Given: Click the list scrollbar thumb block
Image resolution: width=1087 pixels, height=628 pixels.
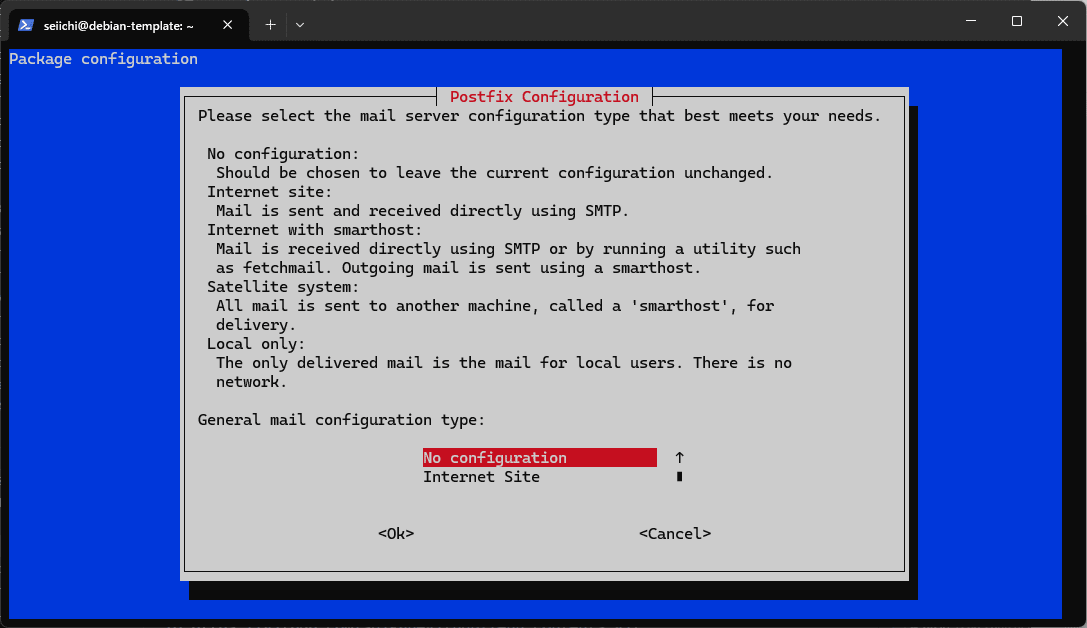Looking at the screenshot, I should pyautogui.click(x=679, y=476).
